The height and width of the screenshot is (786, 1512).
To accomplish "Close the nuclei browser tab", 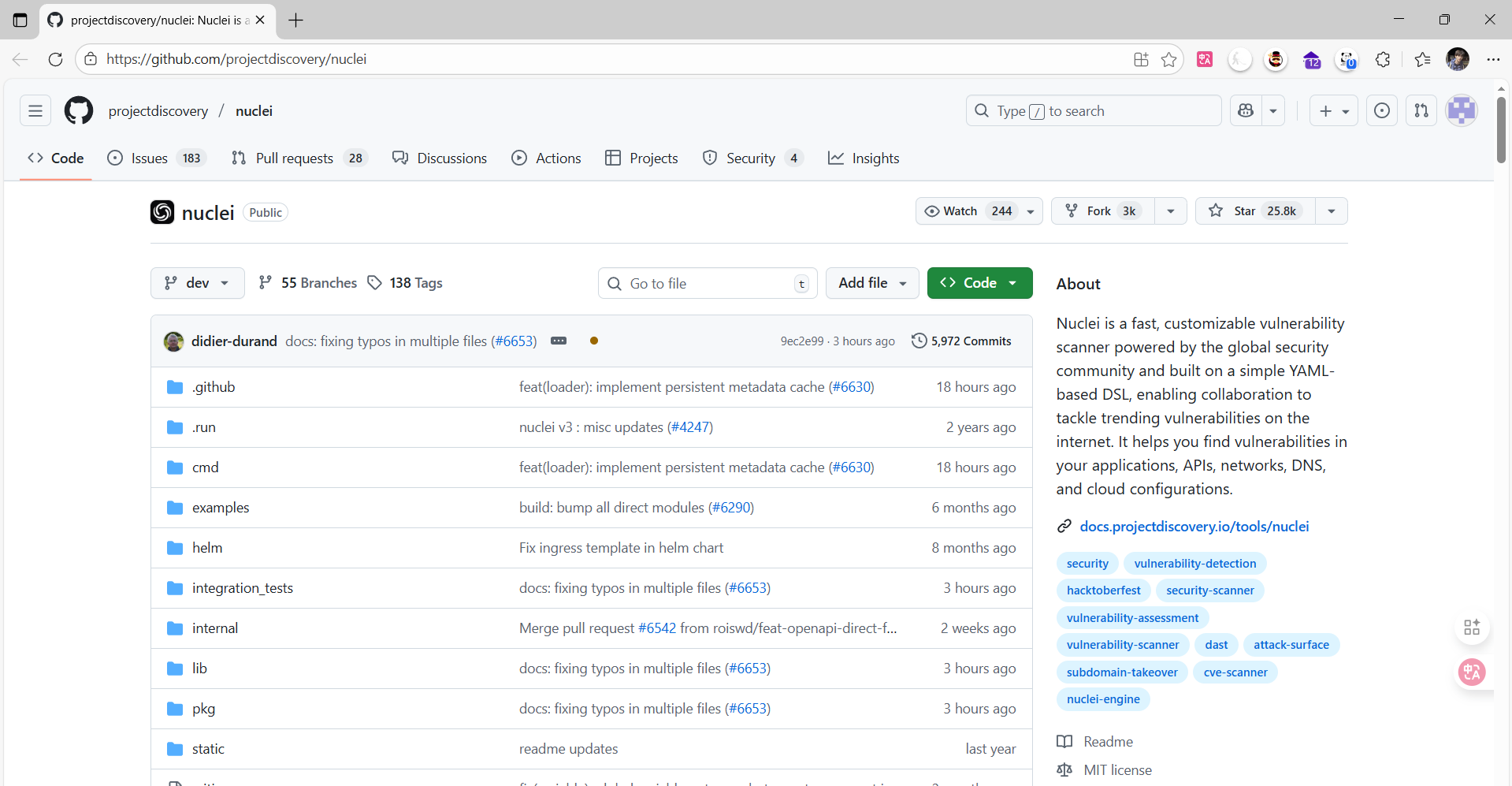I will (x=260, y=20).
